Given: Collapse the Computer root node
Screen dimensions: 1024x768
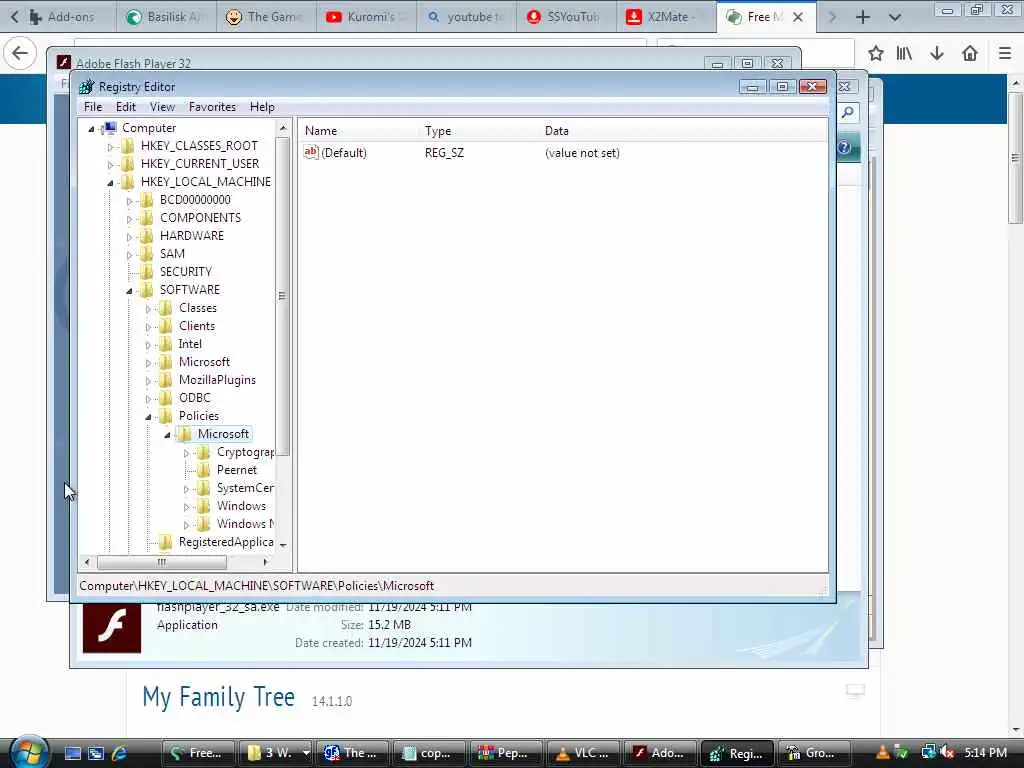Looking at the screenshot, I should click(x=91, y=129).
